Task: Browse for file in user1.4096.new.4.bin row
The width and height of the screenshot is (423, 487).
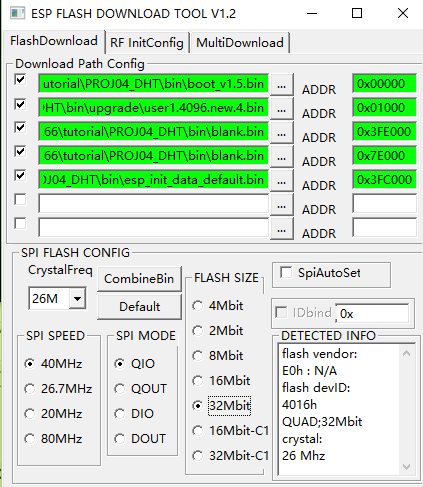Action: 282,108
